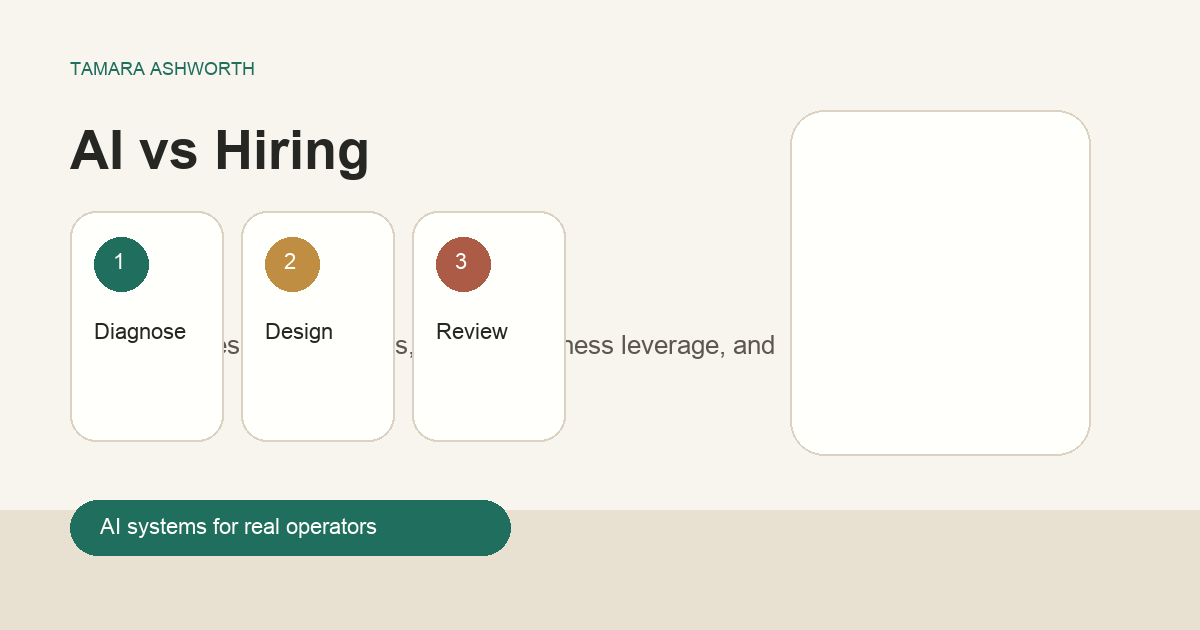Click the TAMARA ASHWORTH author name
This screenshot has height=630, width=1200.
tap(162, 69)
